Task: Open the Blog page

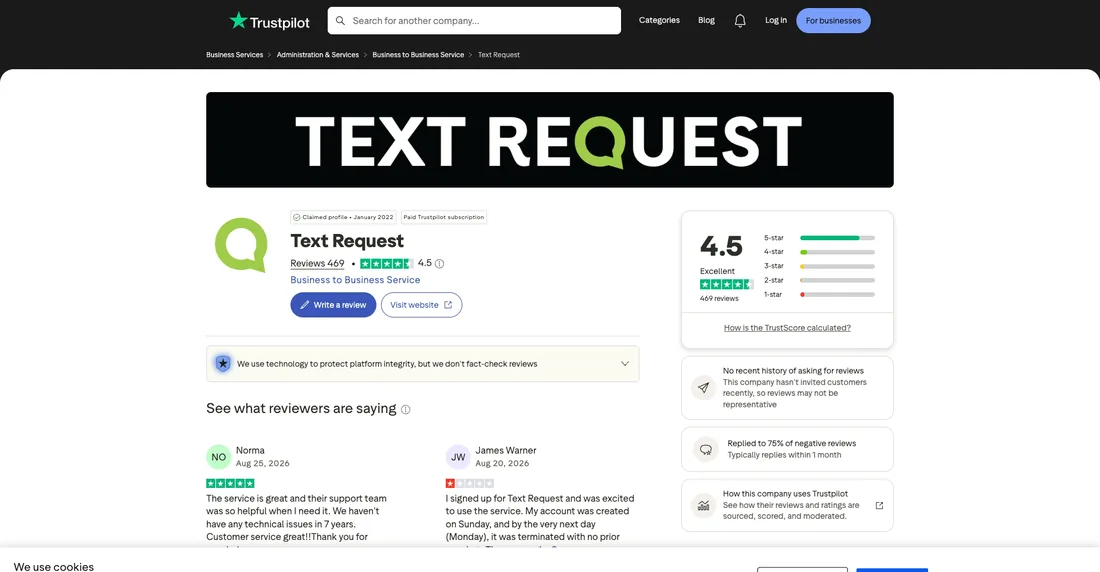Action: point(706,20)
